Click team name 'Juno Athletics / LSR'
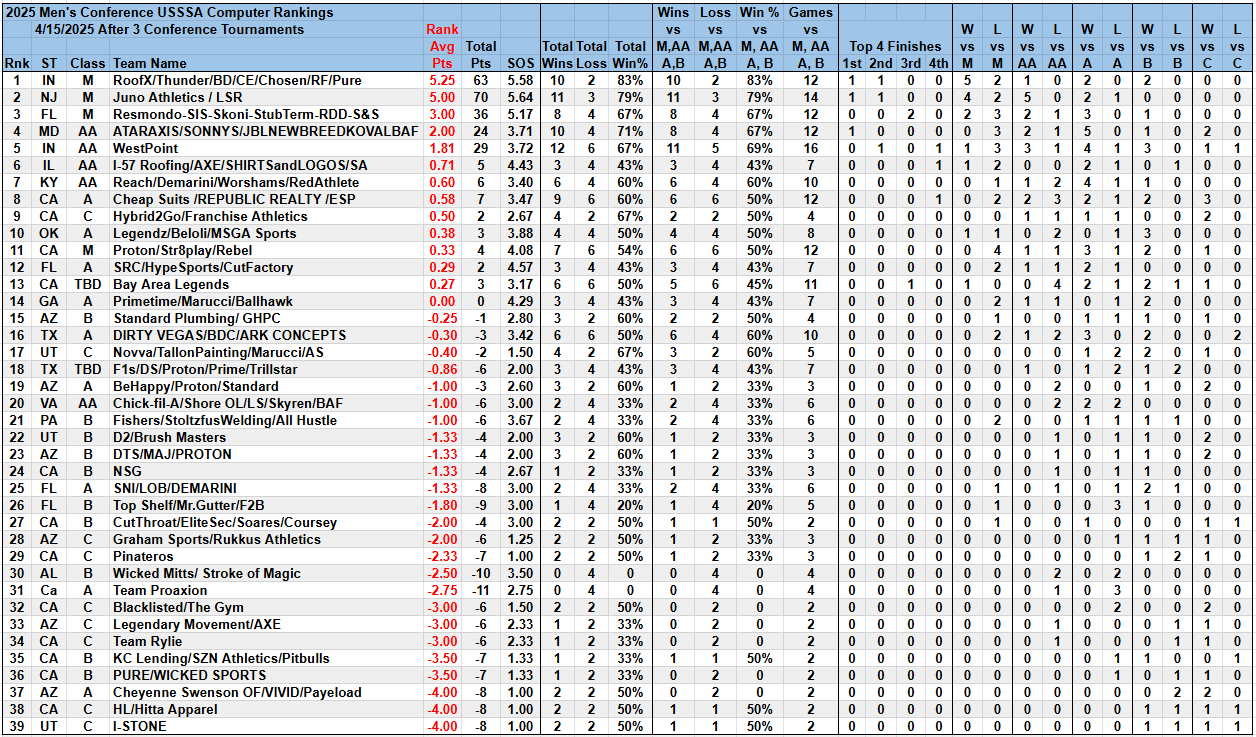Image resolution: width=1256 pixels, height=737 pixels. 178,97
